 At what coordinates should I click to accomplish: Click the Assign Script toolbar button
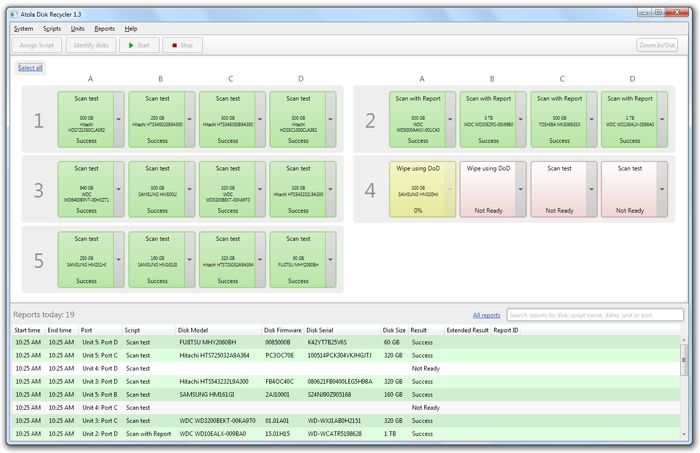click(x=37, y=45)
